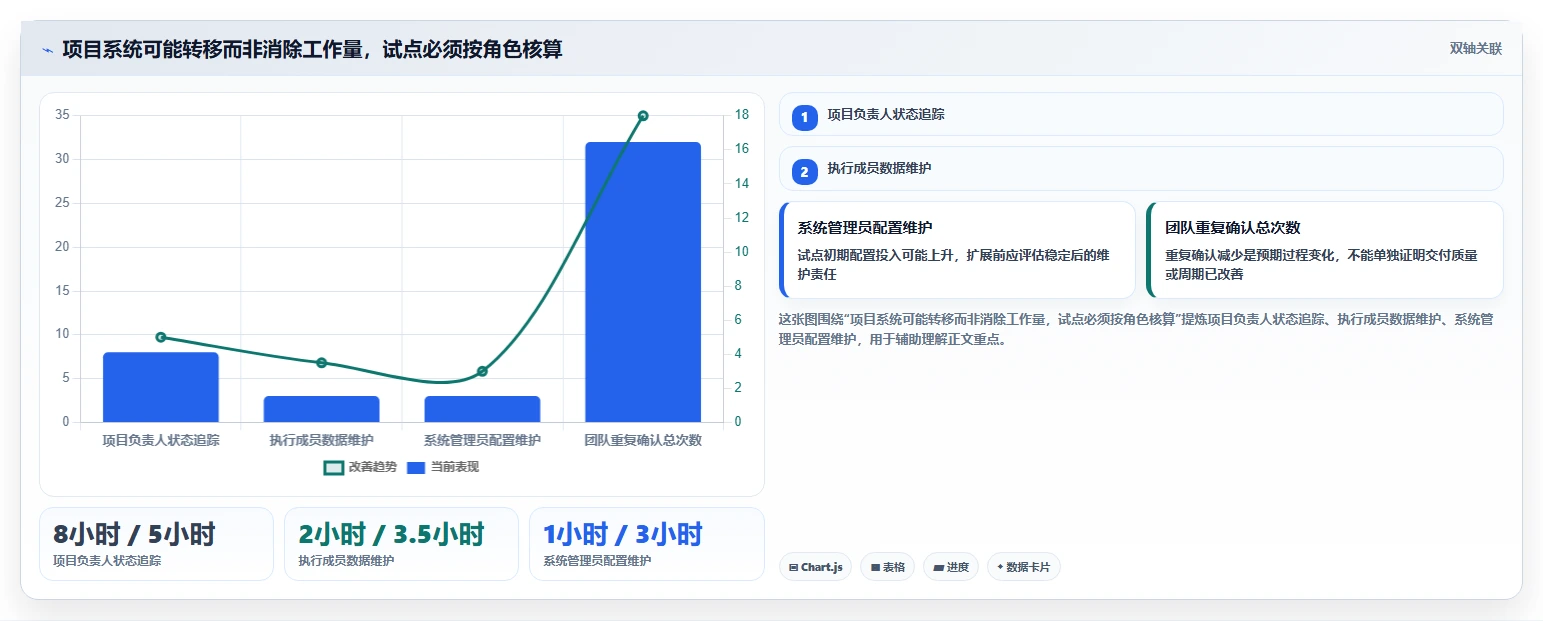Select the 数据卡片 tag

[x=1023, y=567]
